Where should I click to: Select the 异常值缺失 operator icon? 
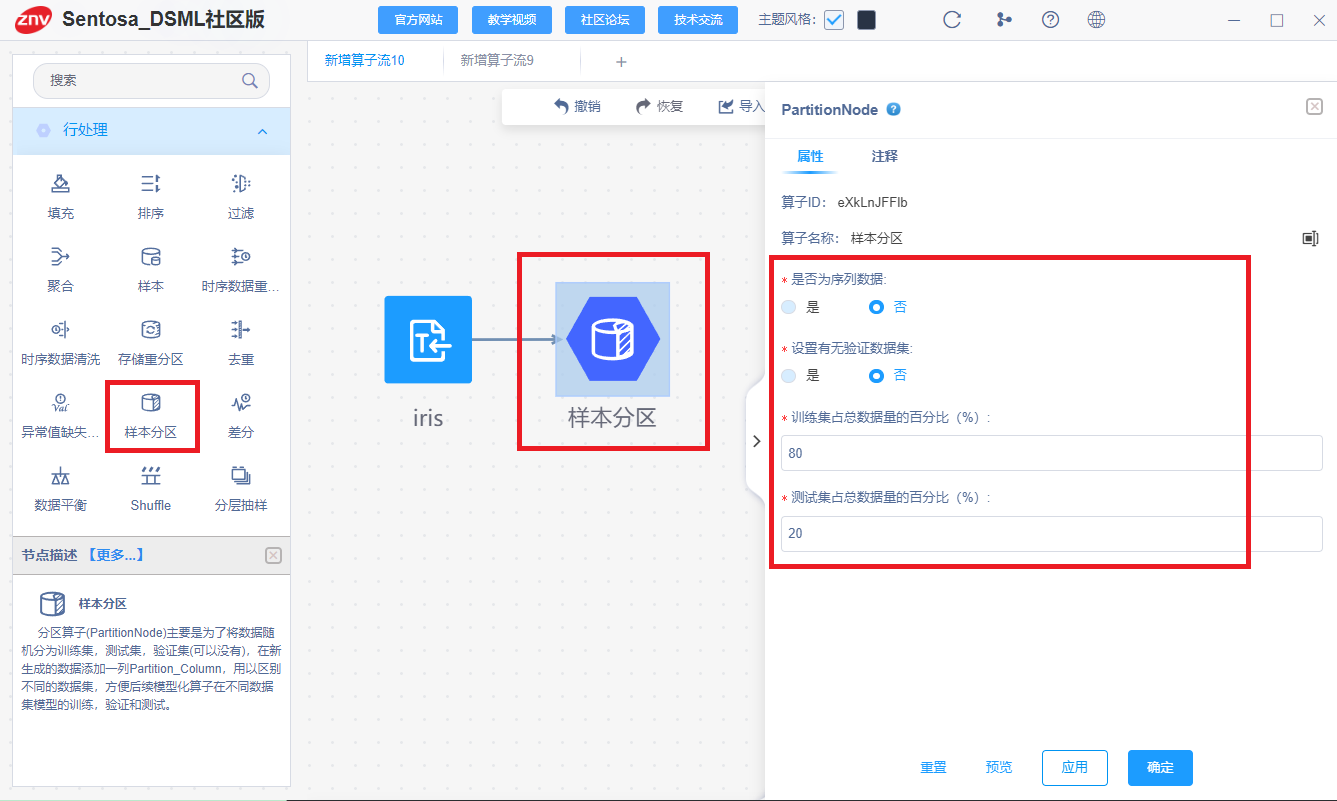(60, 403)
